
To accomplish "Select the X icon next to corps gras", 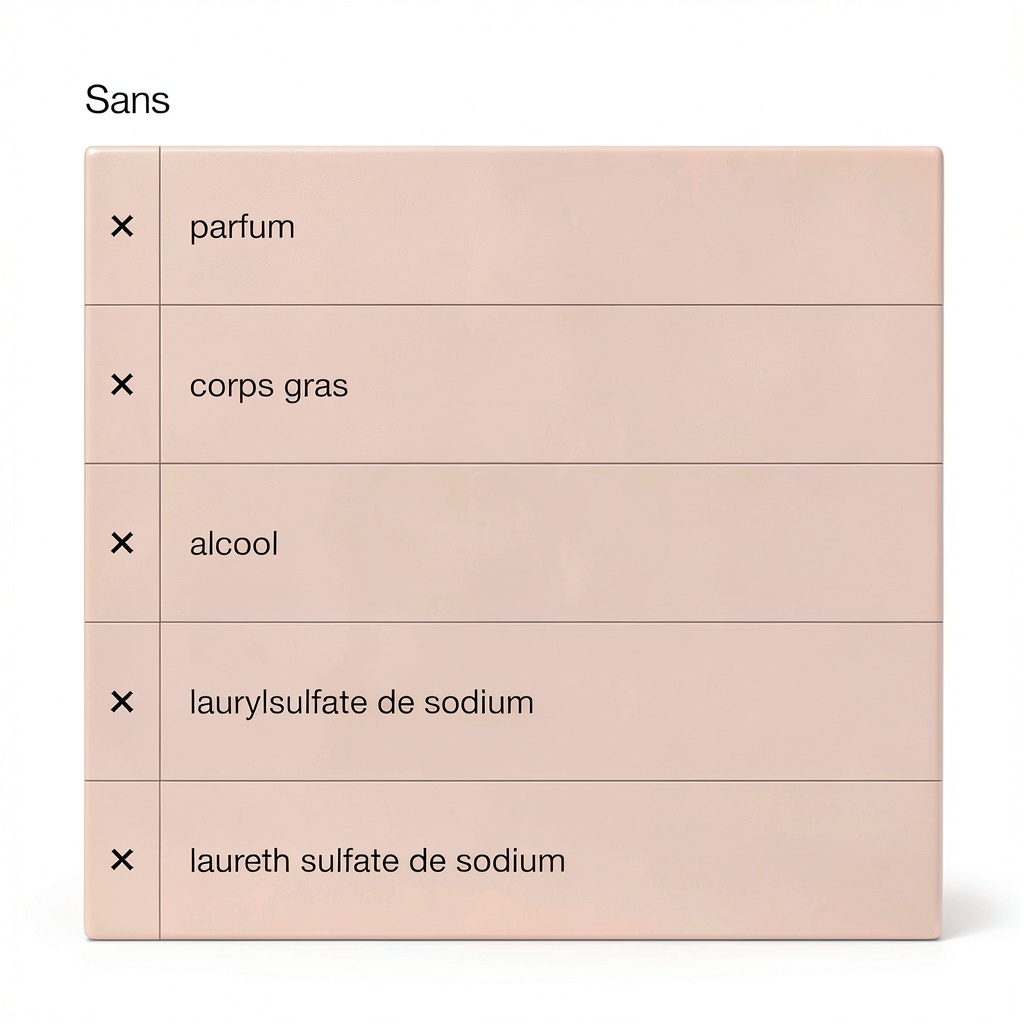I will tap(122, 385).
